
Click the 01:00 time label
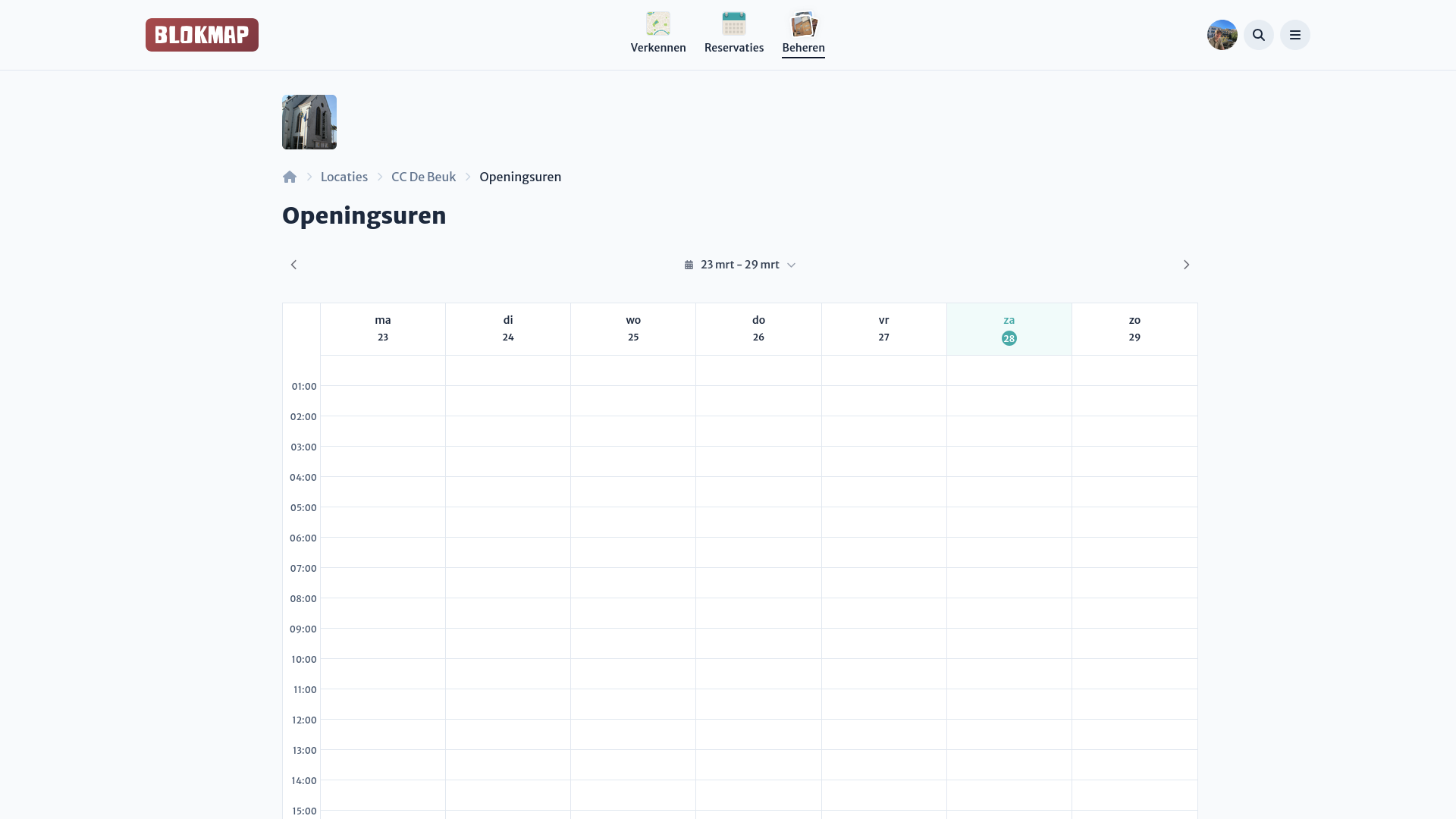point(304,387)
